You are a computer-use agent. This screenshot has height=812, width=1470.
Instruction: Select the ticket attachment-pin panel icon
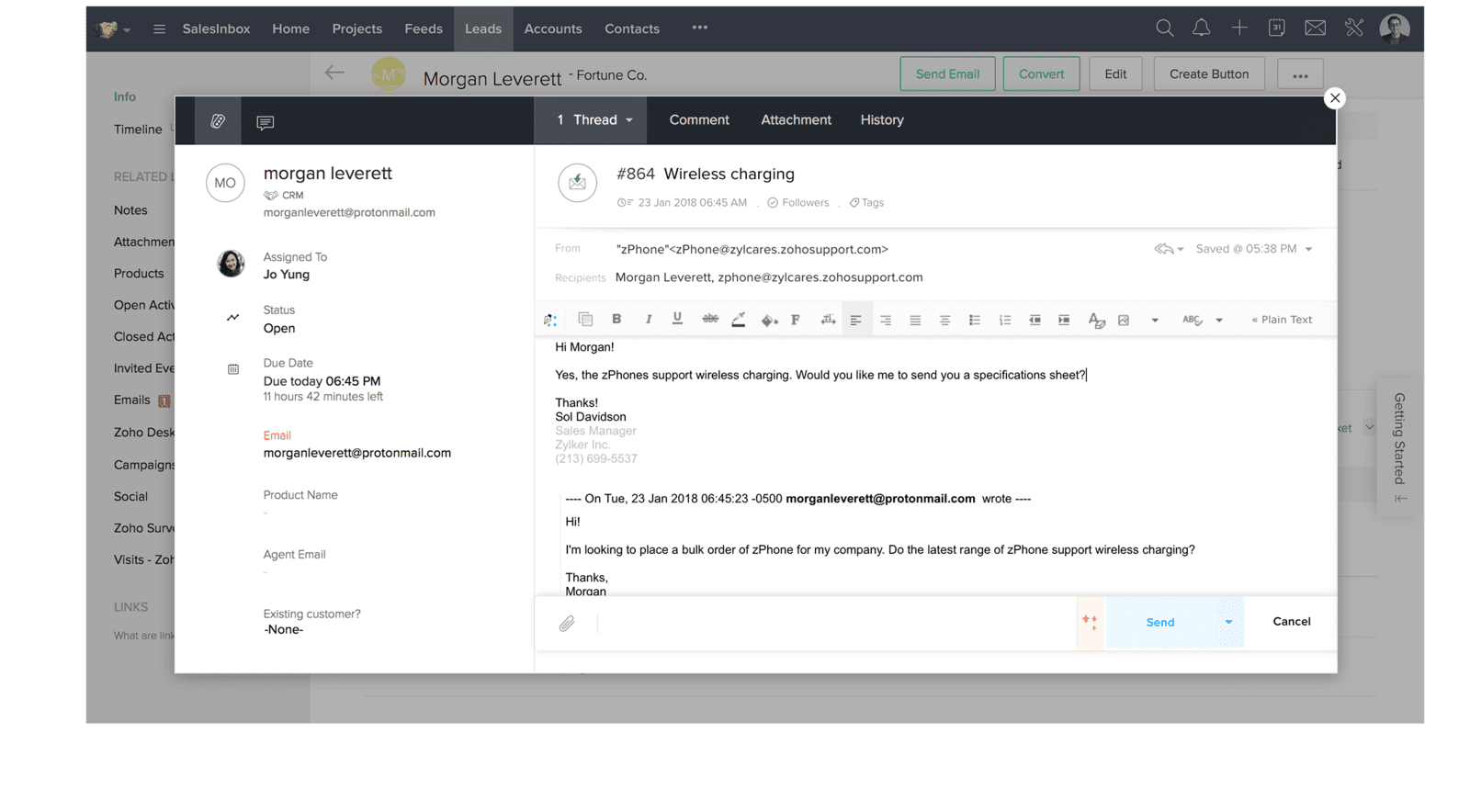[218, 120]
